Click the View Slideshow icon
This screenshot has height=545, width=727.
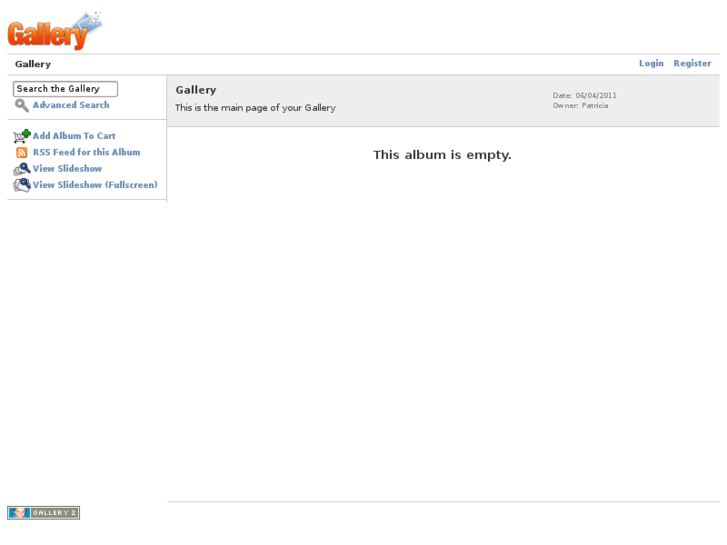pyautogui.click(x=22, y=169)
